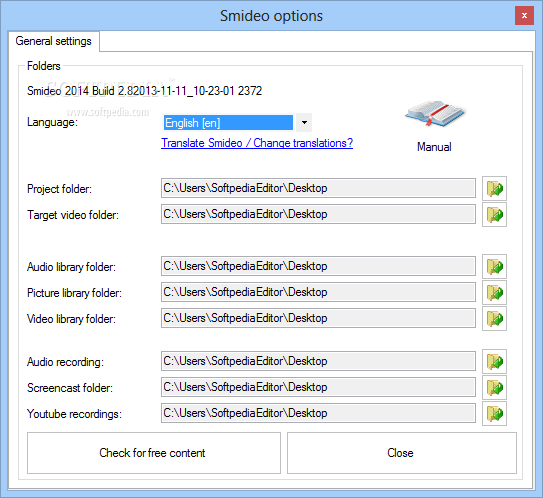This screenshot has width=543, height=498.
Task: Click the Language: label
Action: pyautogui.click(x=52, y=122)
